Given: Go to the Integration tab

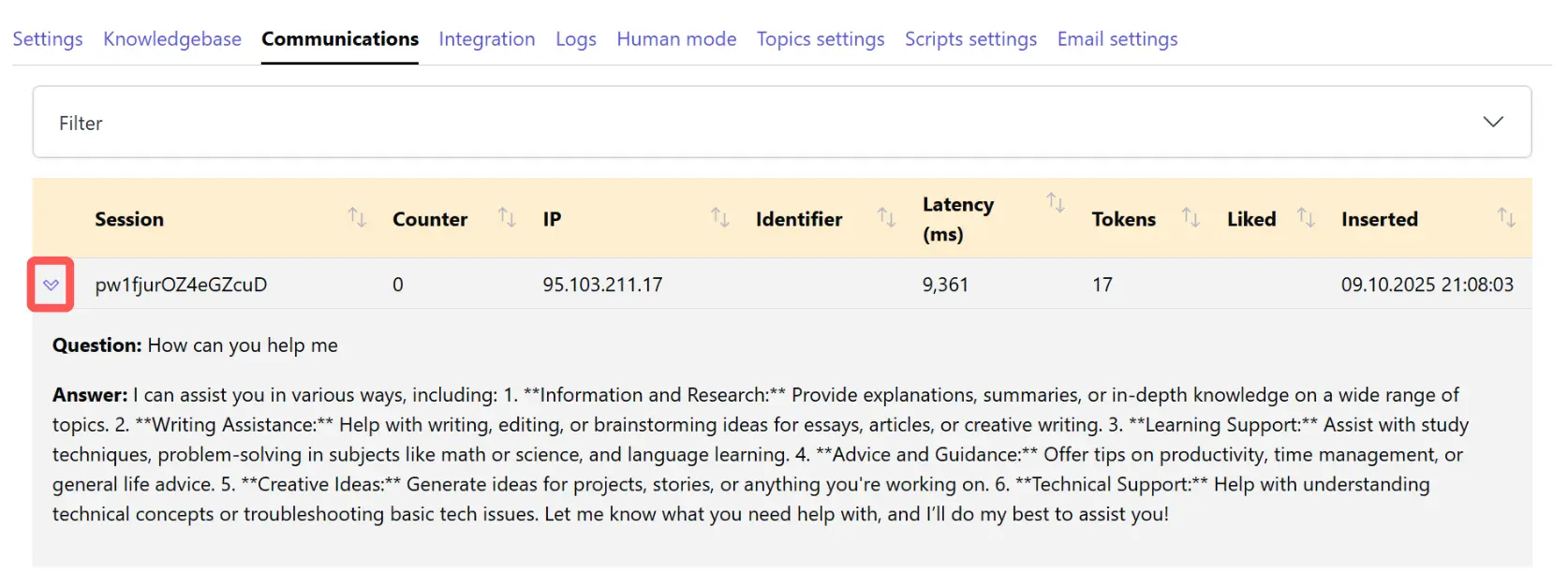Looking at the screenshot, I should [487, 39].
